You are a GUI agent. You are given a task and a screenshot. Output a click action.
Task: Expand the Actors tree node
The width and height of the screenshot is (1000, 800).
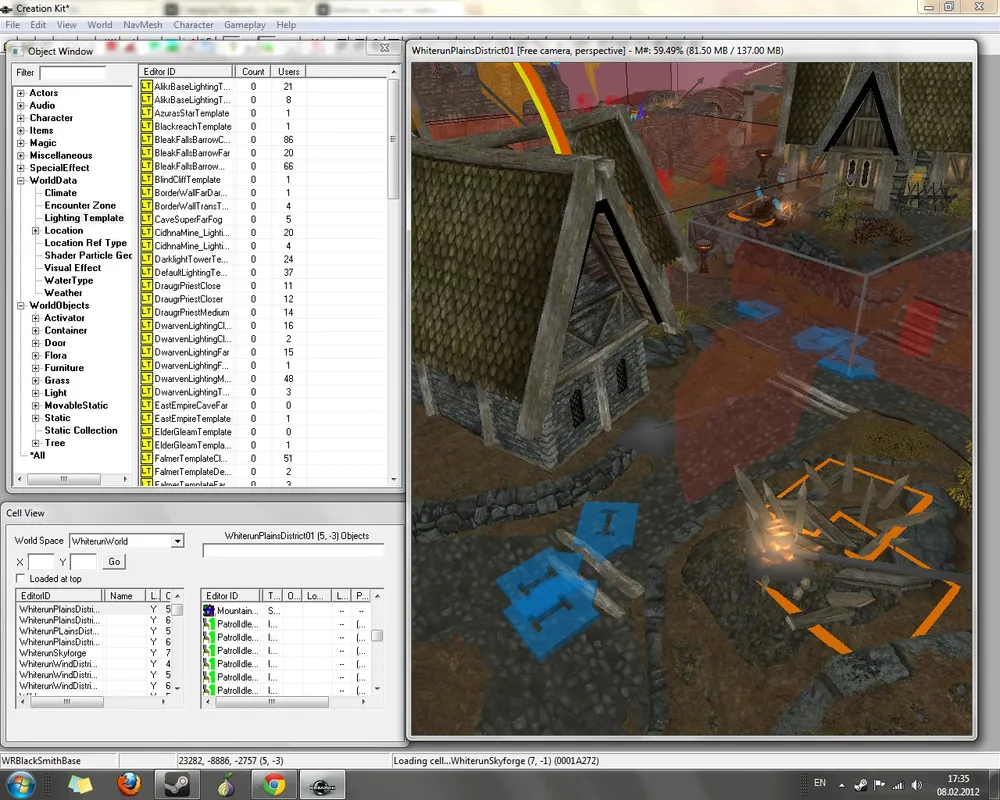[21, 93]
